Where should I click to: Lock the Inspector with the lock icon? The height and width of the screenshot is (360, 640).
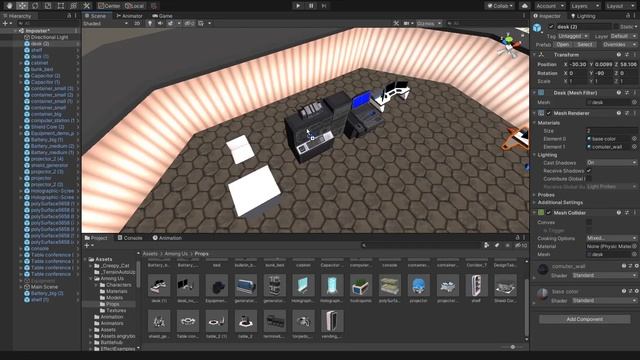pos(628,16)
